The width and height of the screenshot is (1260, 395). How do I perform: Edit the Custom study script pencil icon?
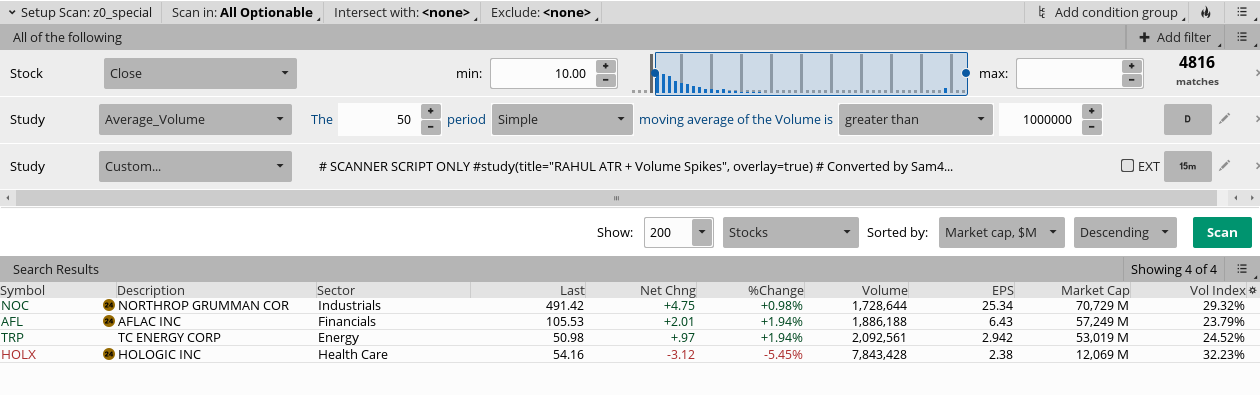(x=1225, y=165)
